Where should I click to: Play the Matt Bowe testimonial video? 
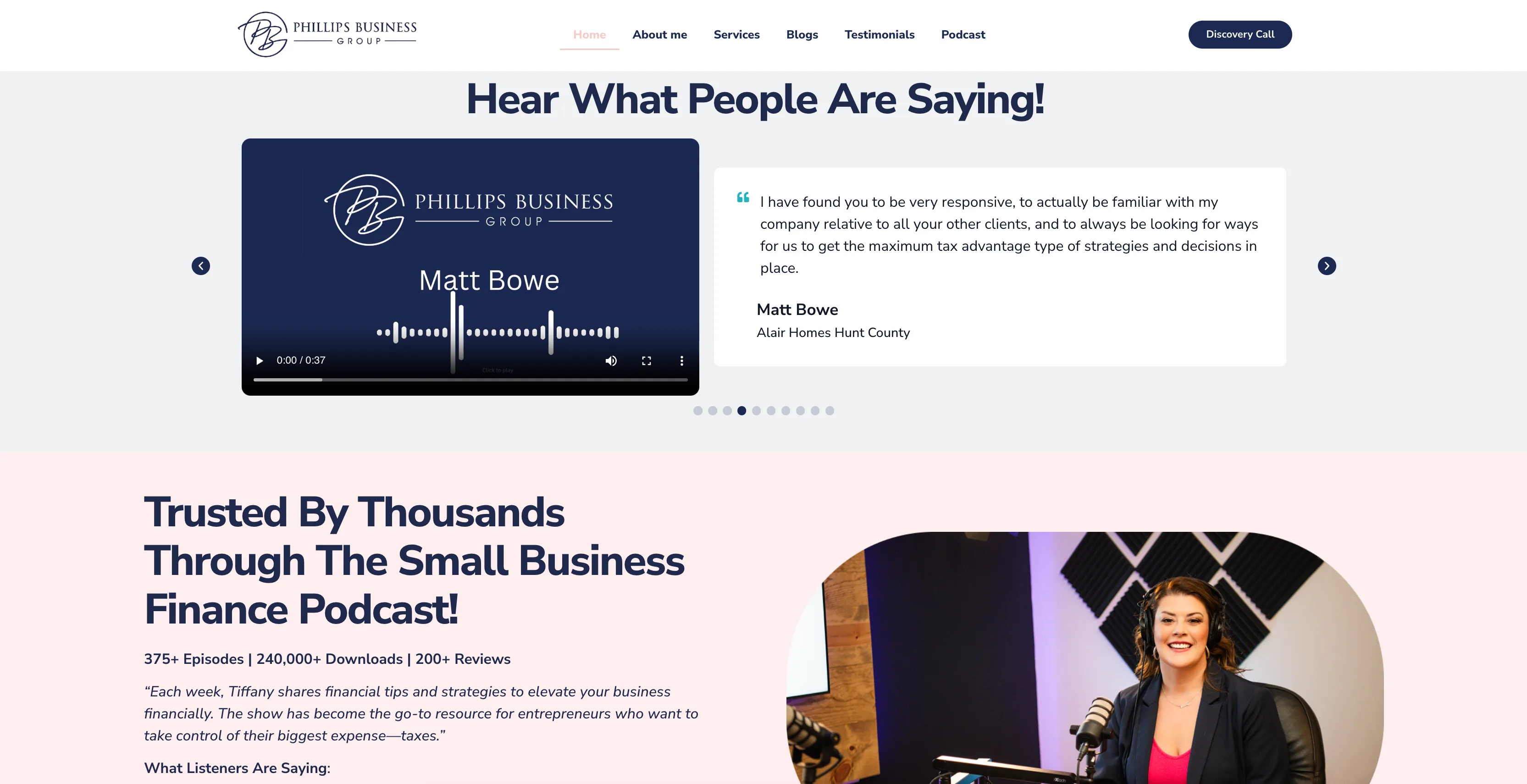259,360
